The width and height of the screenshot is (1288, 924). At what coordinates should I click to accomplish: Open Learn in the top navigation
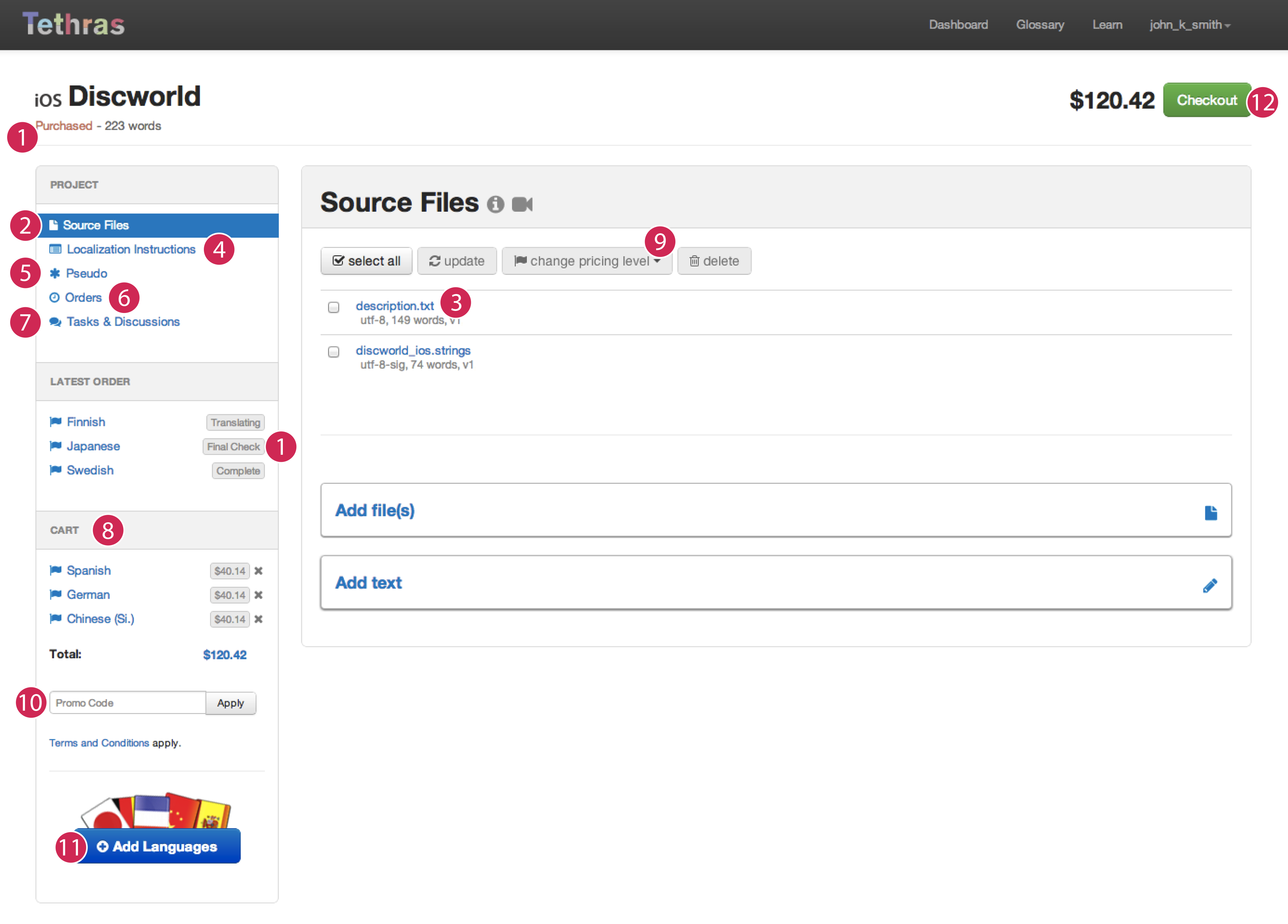click(1107, 25)
